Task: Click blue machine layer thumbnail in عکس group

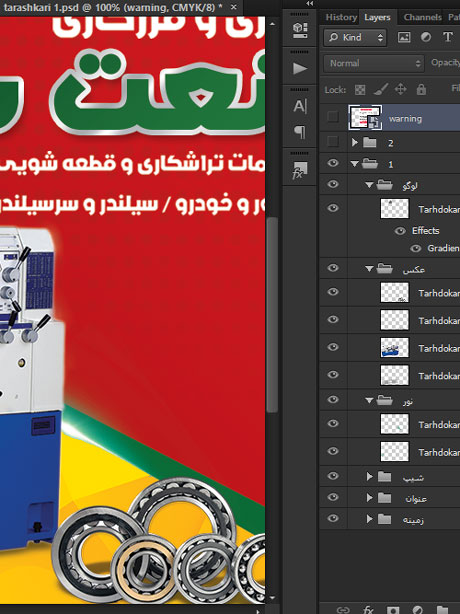Action: 394,347
